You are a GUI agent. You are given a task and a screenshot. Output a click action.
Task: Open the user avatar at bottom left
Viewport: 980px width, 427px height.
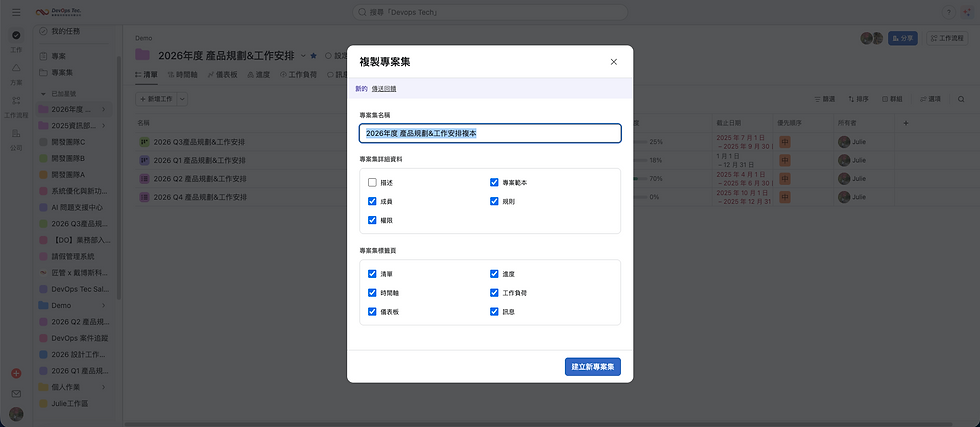pyautogui.click(x=16, y=414)
